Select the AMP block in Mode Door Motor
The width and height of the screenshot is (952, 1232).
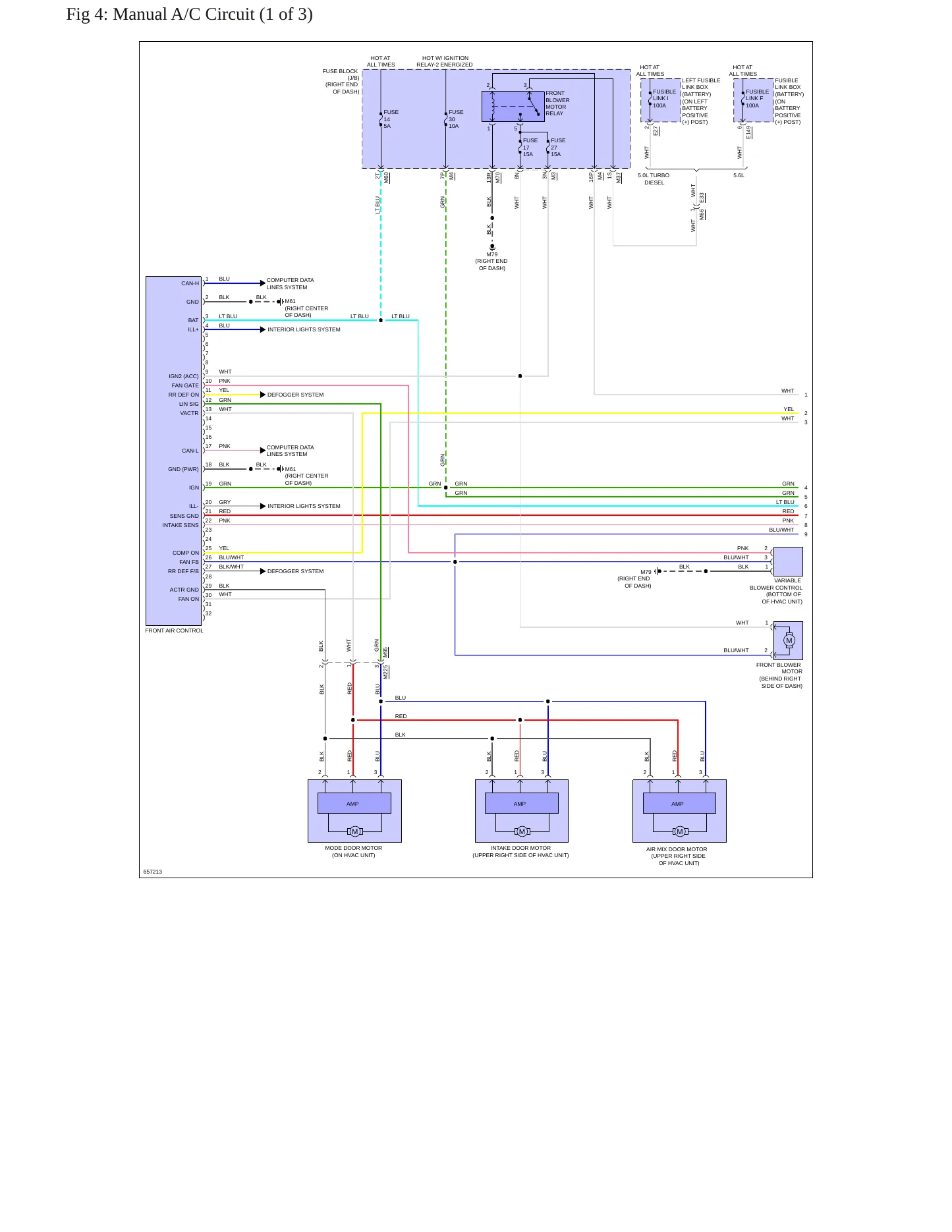(x=354, y=803)
